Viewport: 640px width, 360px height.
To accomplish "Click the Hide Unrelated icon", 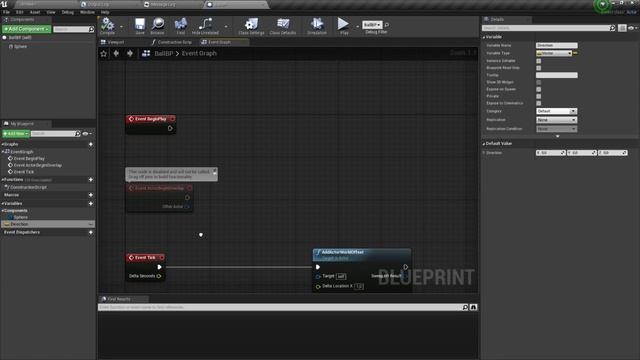I will (x=205, y=25).
